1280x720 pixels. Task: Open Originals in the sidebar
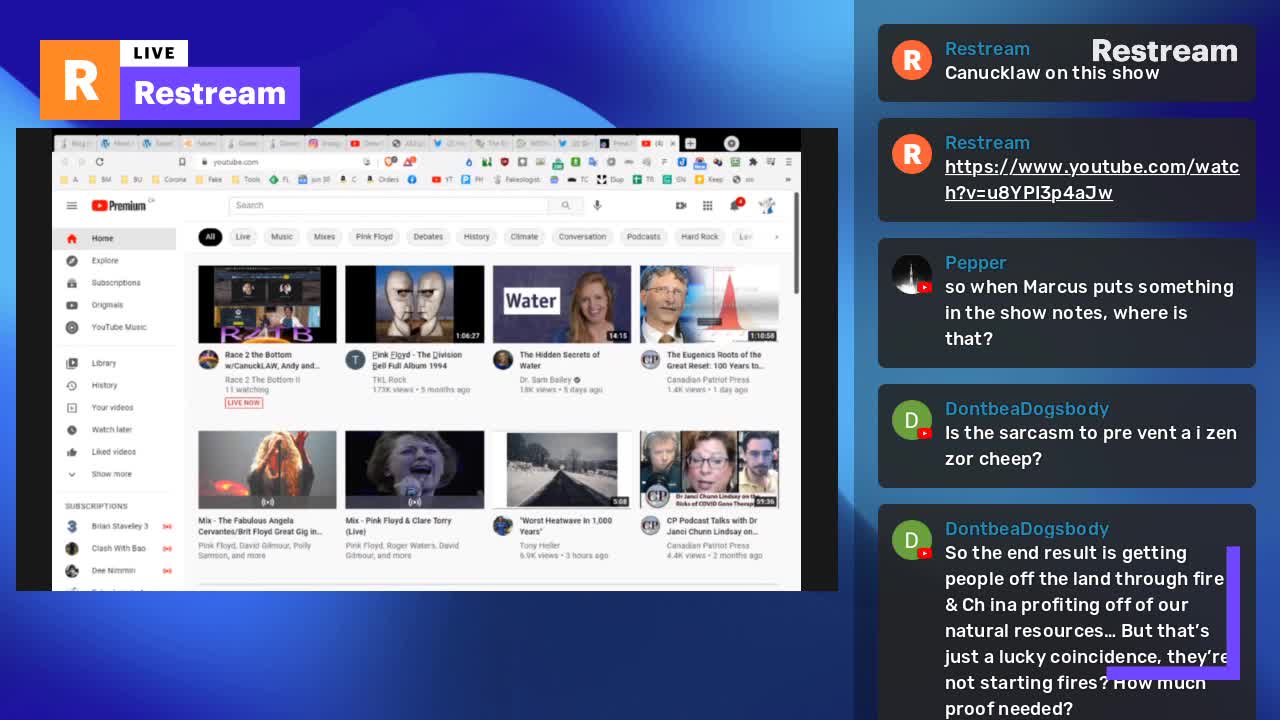click(x=114, y=305)
